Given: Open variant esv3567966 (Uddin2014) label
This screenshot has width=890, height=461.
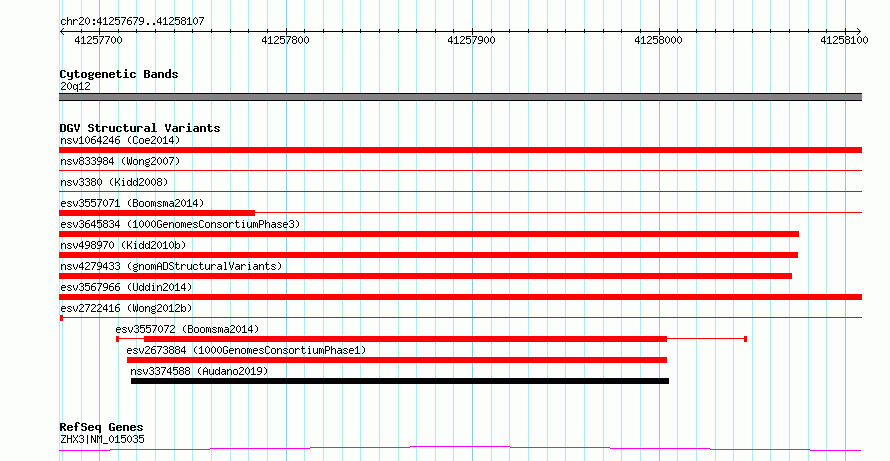Looking at the screenshot, I should 126,287.
